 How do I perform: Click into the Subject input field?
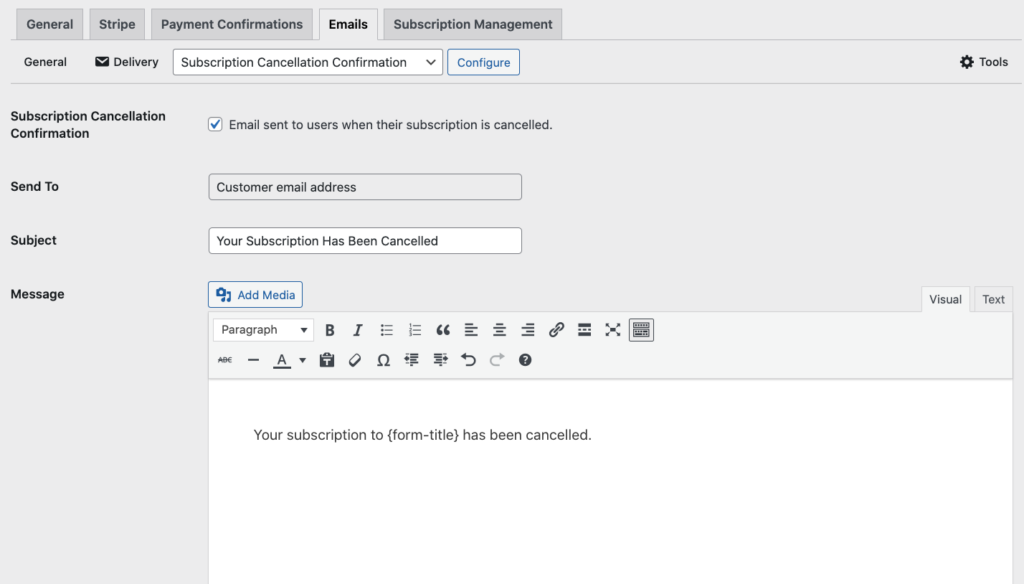365,241
